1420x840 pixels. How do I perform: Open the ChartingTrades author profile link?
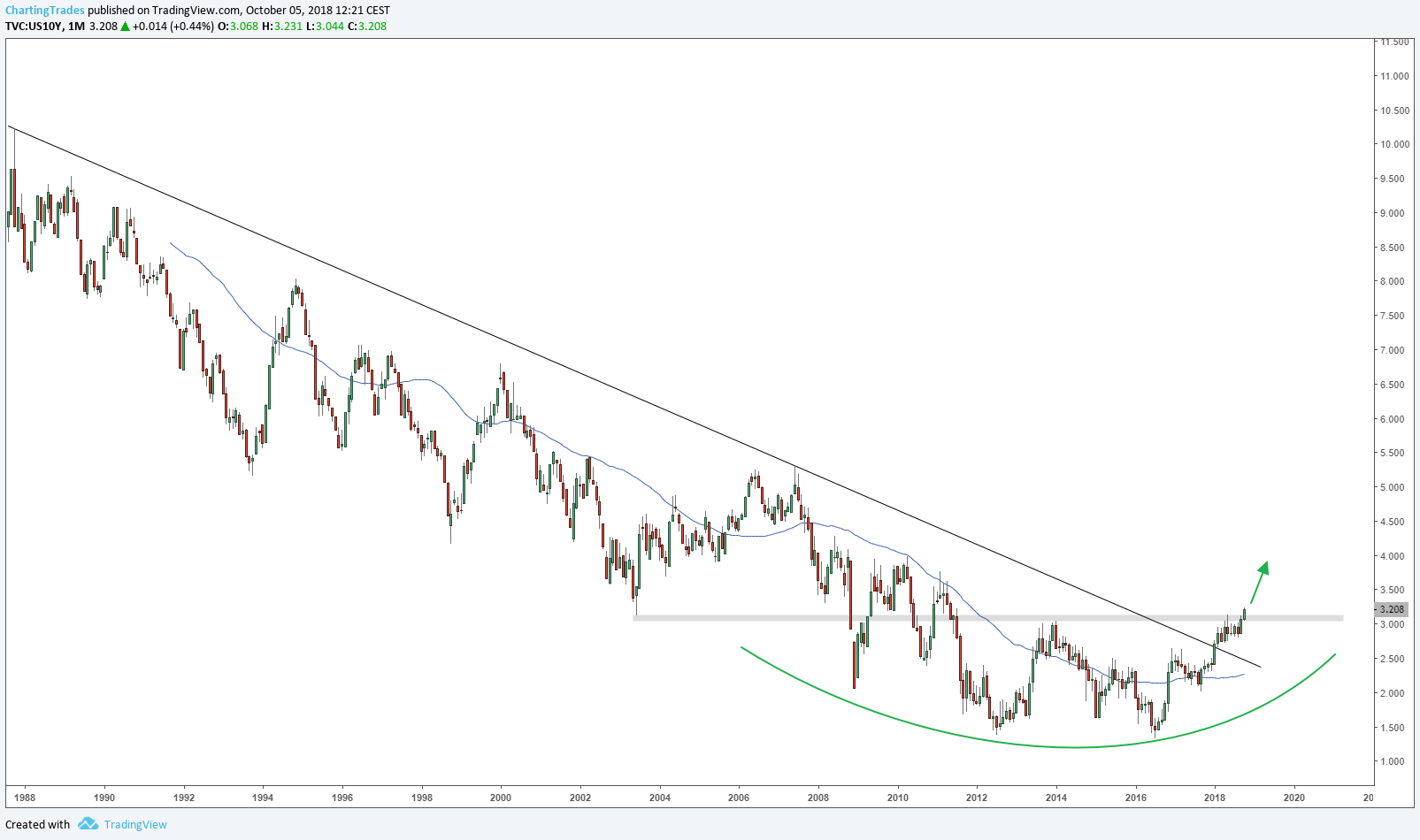[45, 11]
